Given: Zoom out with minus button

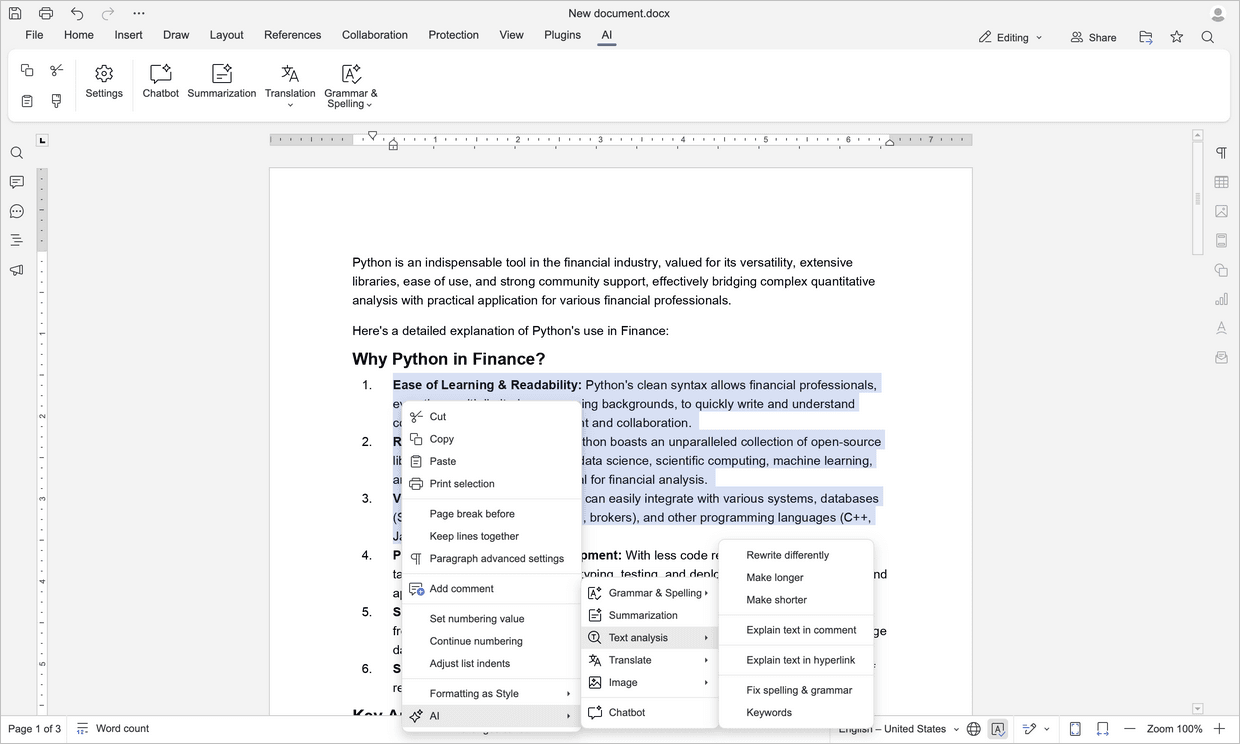Looking at the screenshot, I should click(x=1129, y=729).
